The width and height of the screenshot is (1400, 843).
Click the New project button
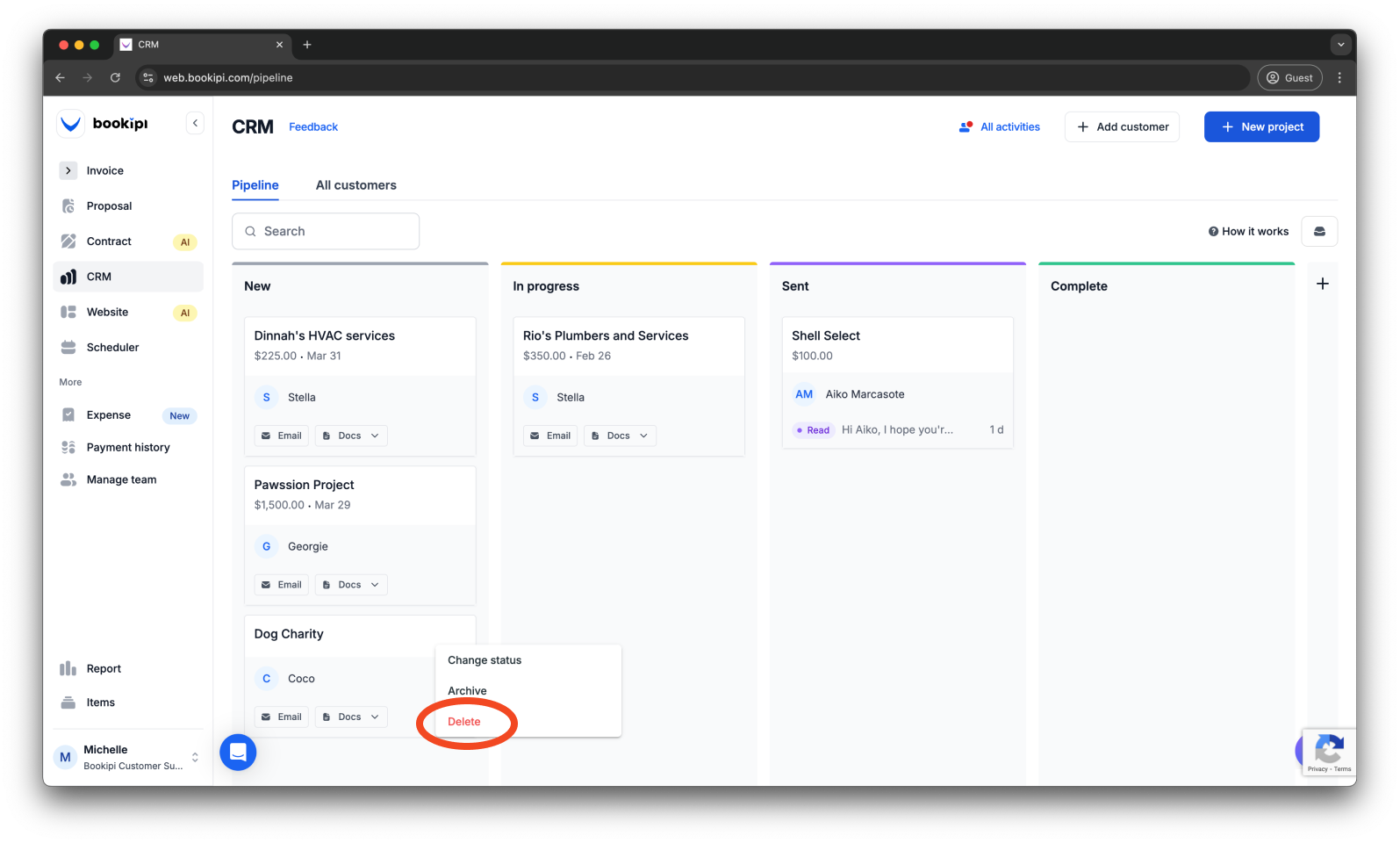[x=1261, y=126]
